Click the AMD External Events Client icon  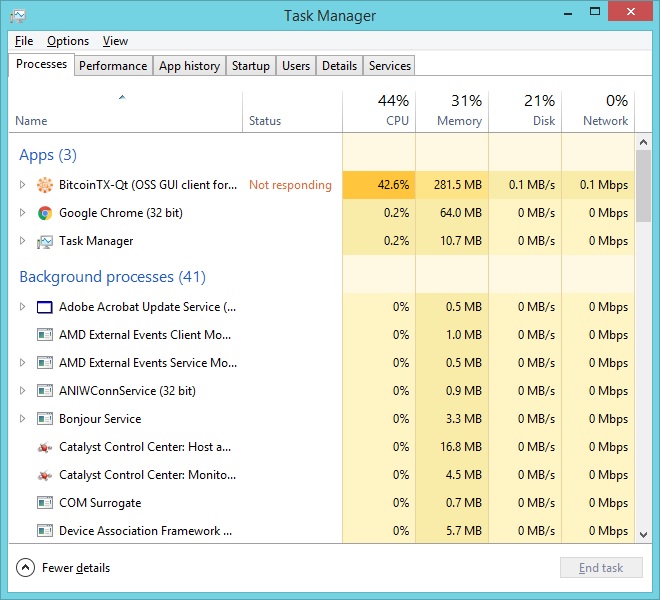click(45, 335)
